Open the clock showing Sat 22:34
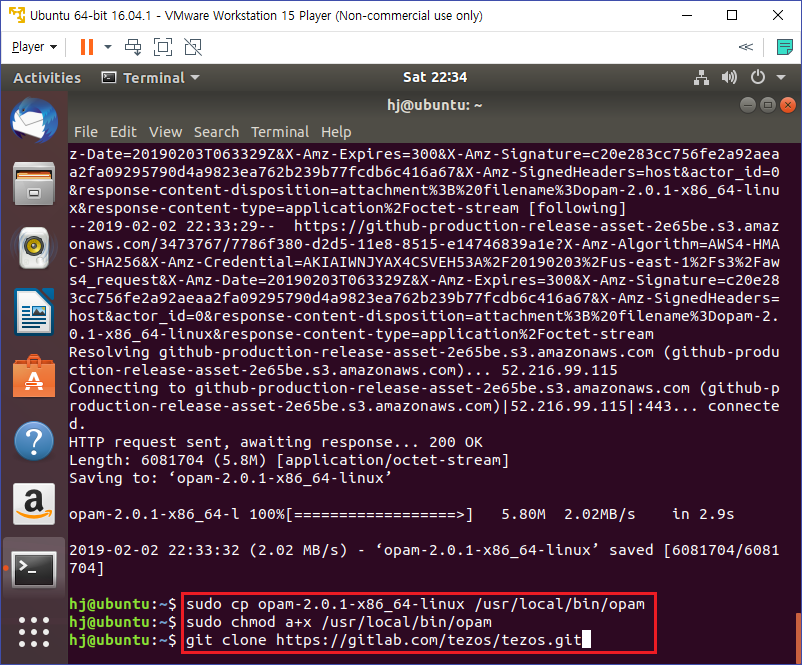Viewport: 802px width, 665px height. click(x=435, y=77)
